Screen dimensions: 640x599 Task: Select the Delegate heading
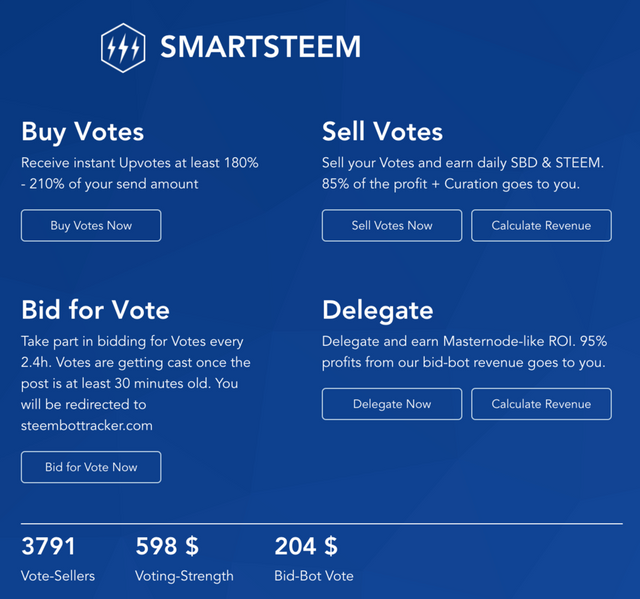point(377,309)
